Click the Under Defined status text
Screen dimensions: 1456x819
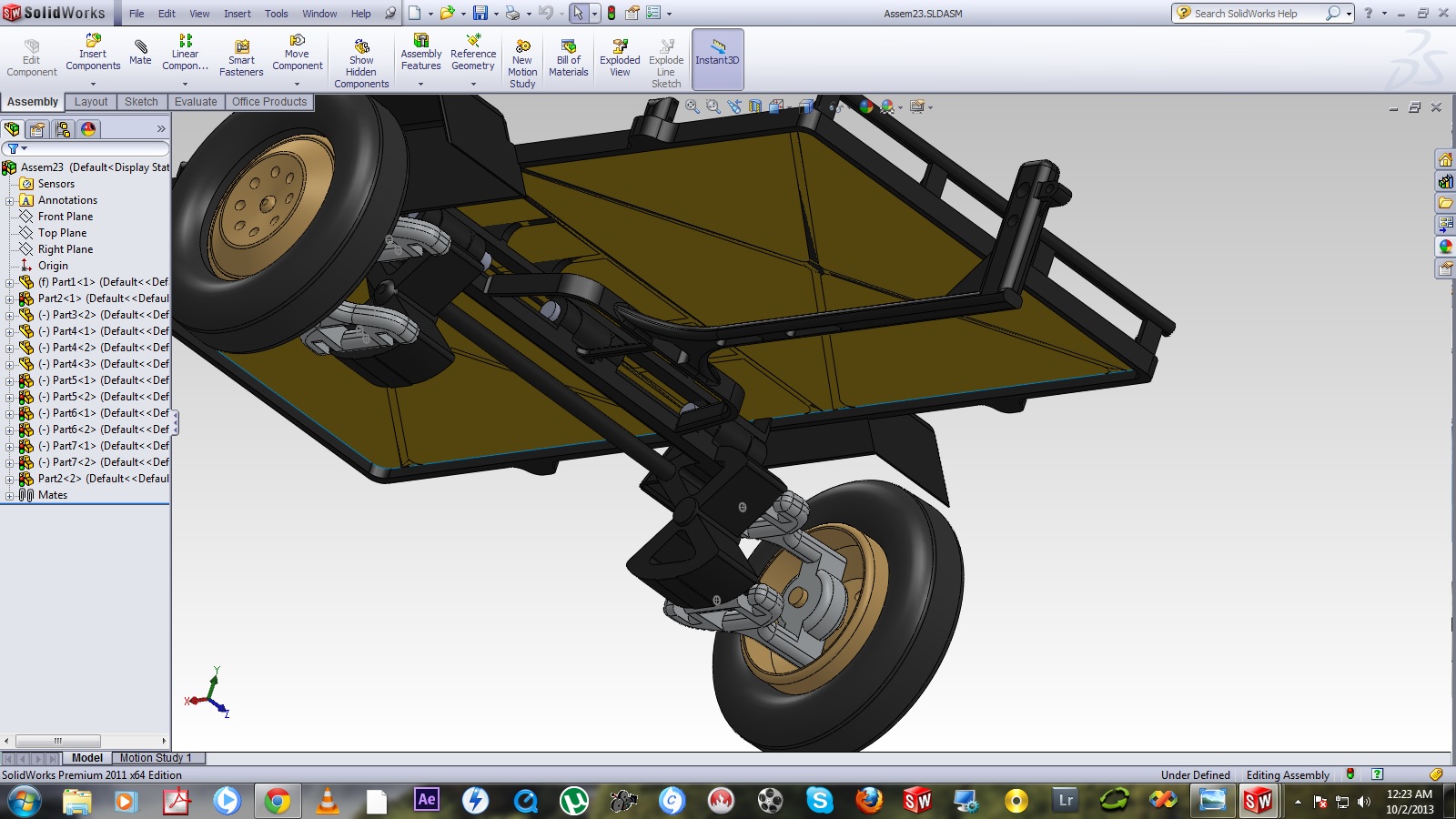click(1196, 775)
